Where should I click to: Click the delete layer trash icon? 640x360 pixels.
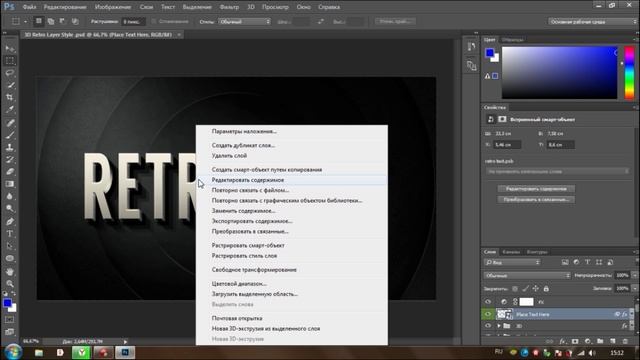(625, 341)
